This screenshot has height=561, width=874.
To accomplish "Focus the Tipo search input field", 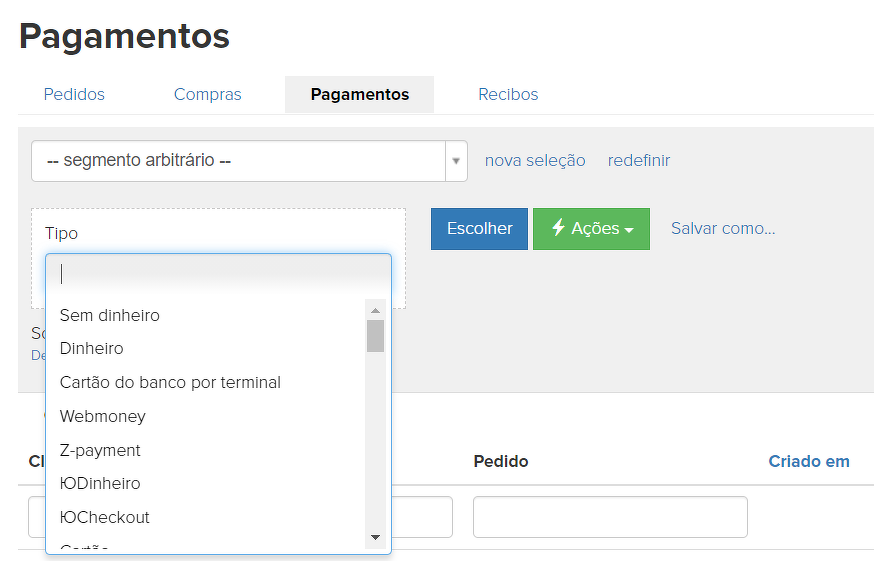I will (218, 274).
